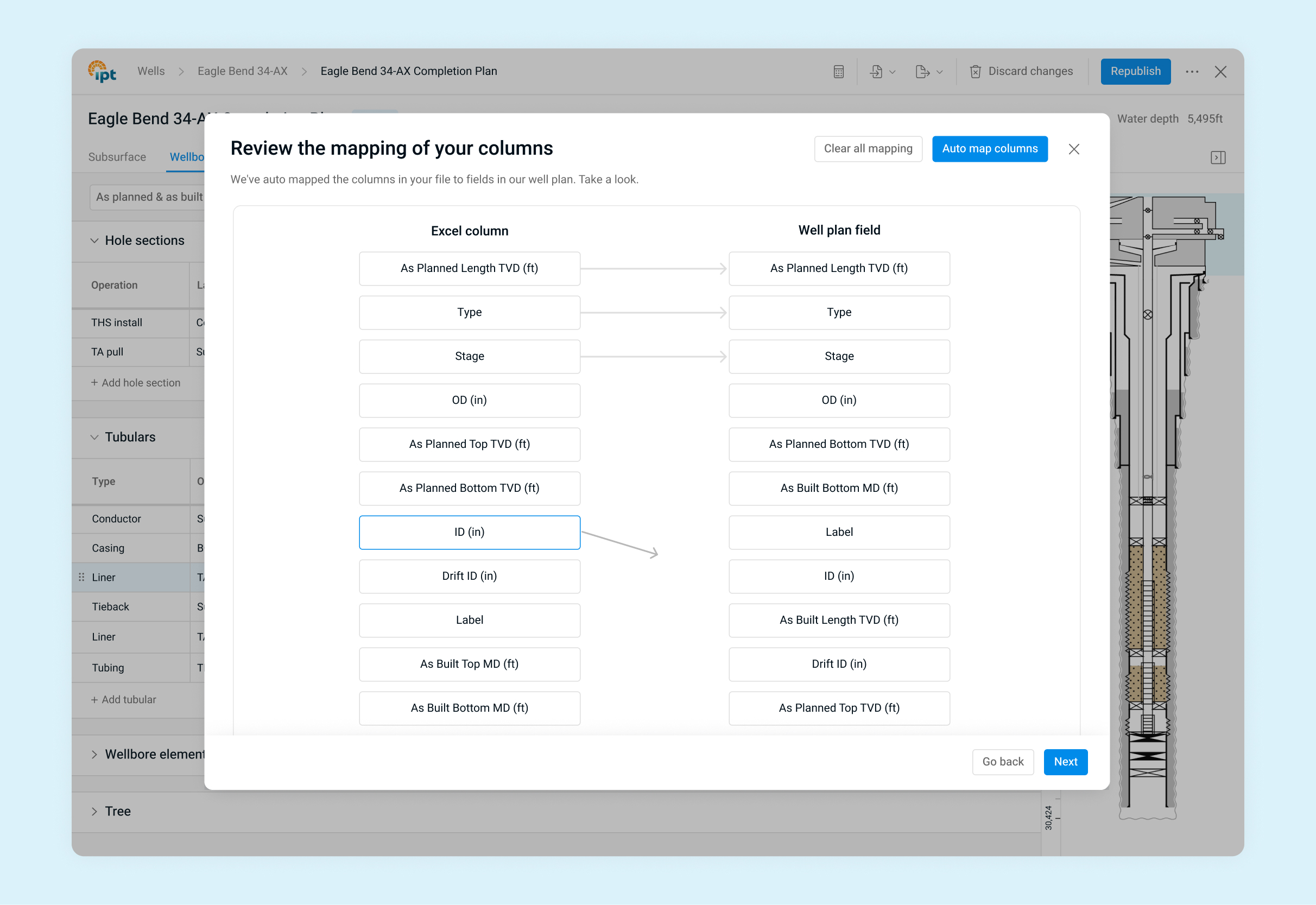Click the import file icon
The height and width of the screenshot is (905, 1316).
pyautogui.click(x=877, y=72)
